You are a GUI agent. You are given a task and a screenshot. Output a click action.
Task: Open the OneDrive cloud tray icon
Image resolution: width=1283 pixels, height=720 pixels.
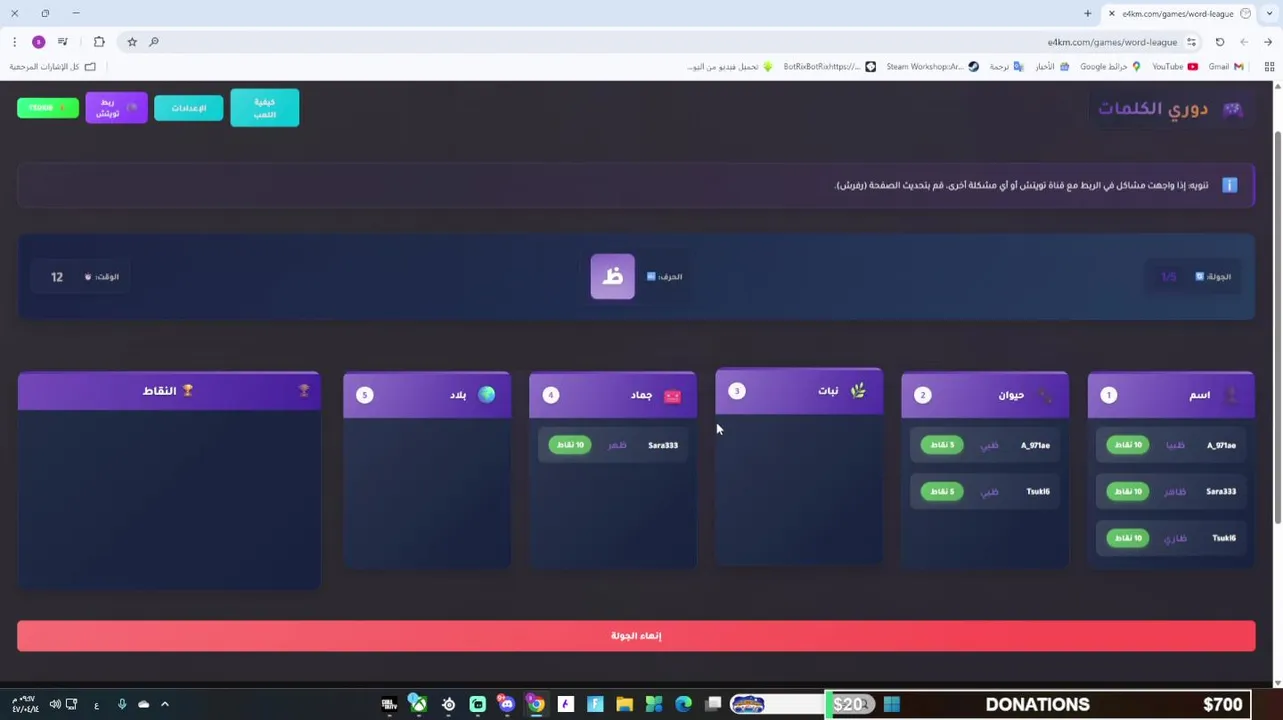click(143, 705)
